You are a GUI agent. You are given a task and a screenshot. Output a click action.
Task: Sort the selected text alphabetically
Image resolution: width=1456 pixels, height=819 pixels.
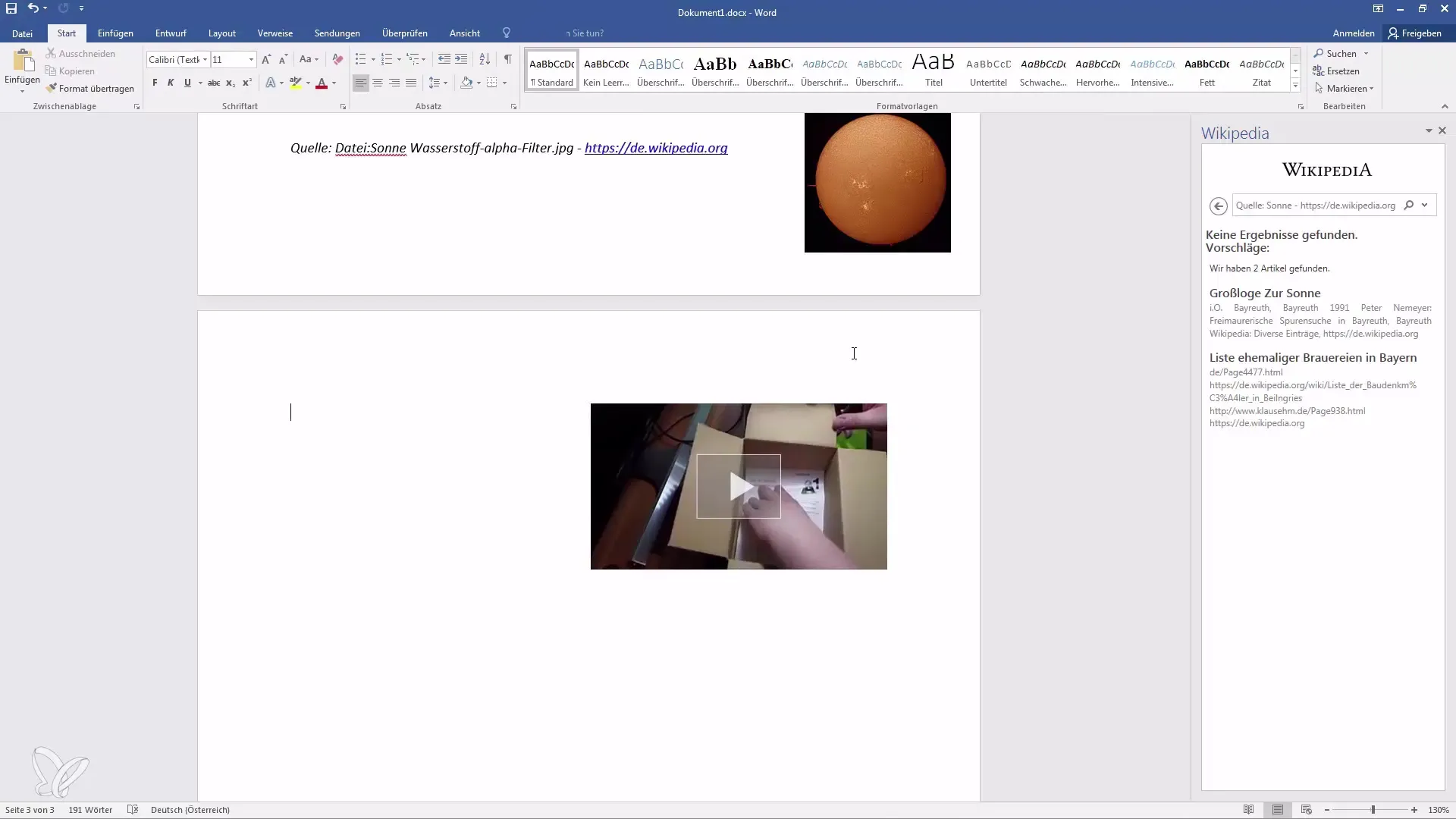[x=485, y=59]
